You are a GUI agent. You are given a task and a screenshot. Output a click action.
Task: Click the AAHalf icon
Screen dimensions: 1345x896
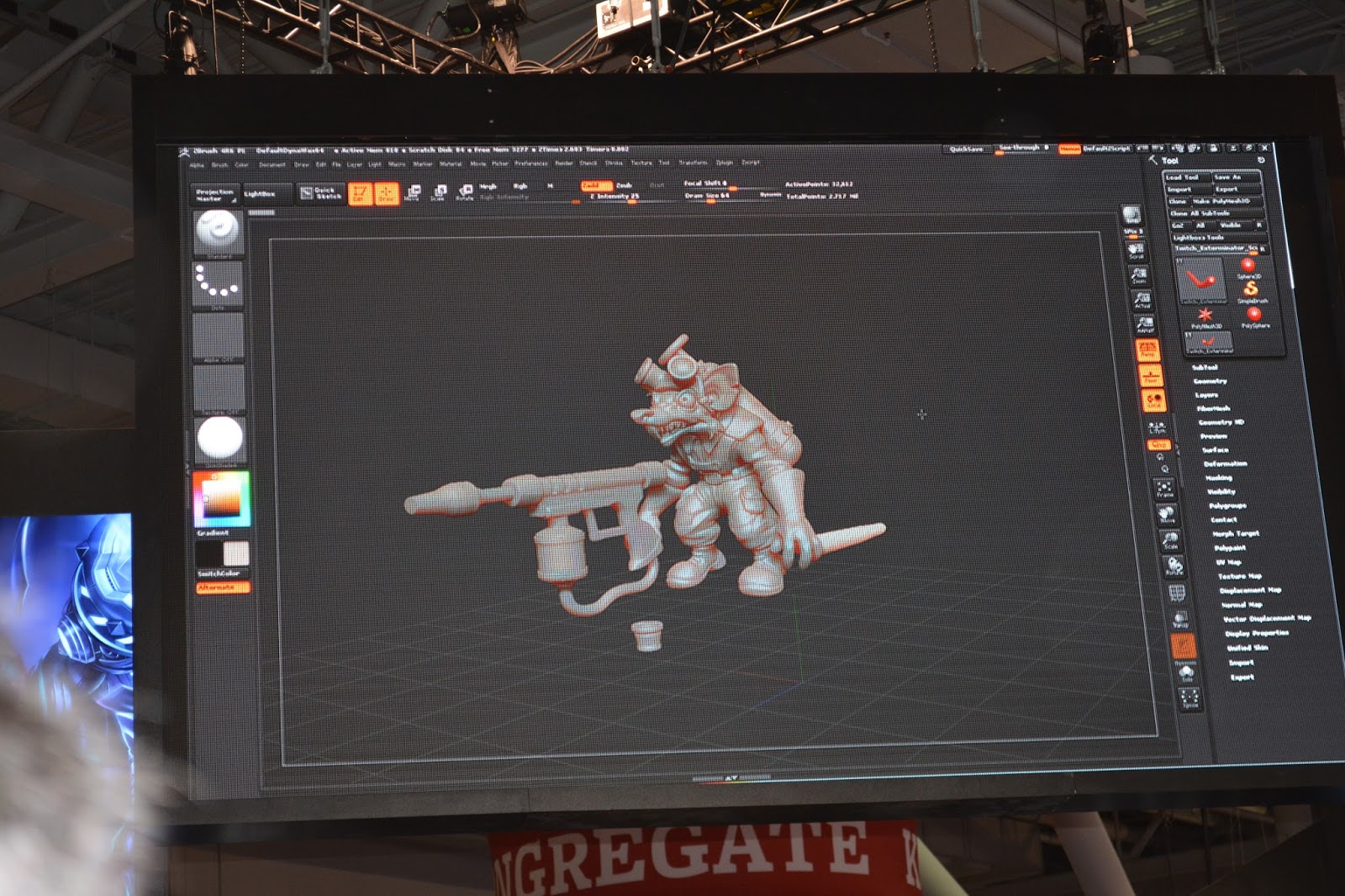(1145, 325)
